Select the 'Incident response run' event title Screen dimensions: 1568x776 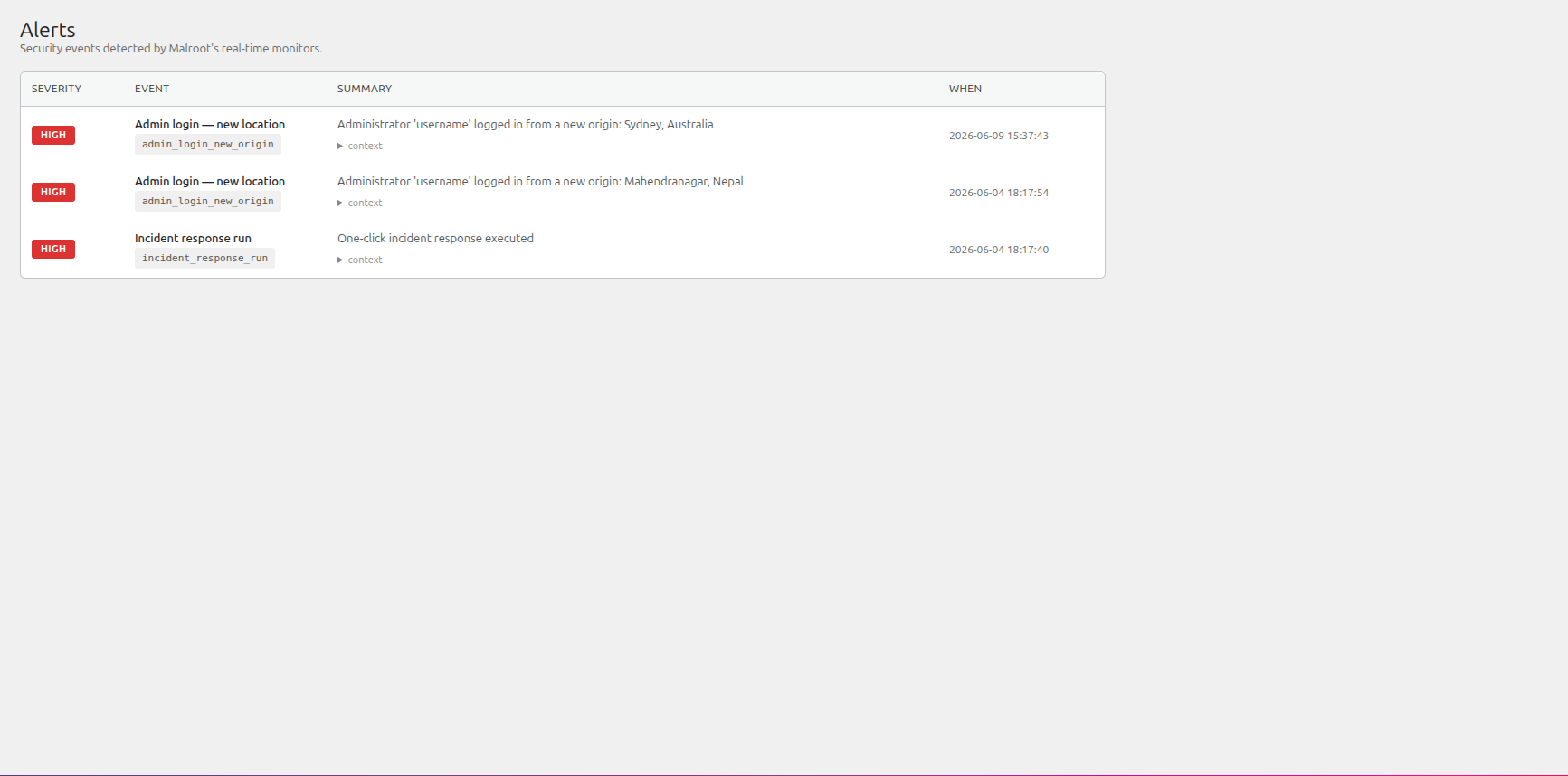193,238
